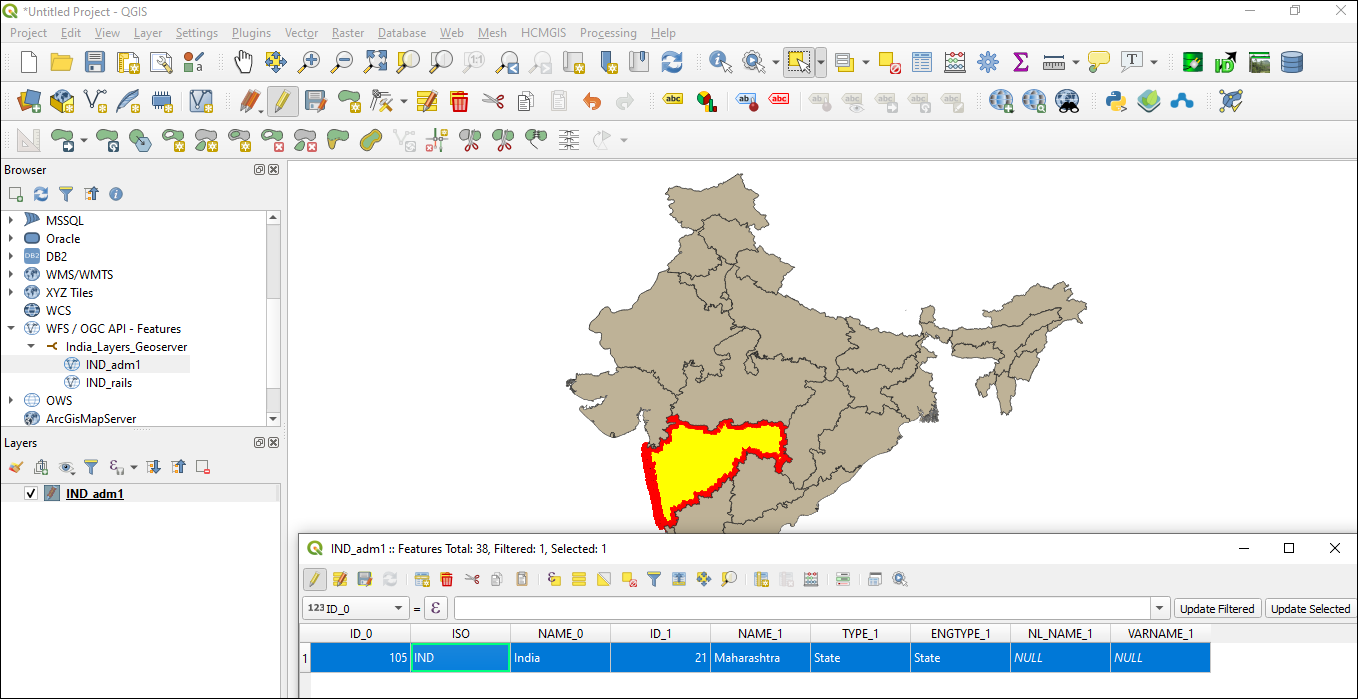The height and width of the screenshot is (699, 1358).
Task: Collapse India_Layers_Geoserver connection
Action: coord(30,347)
